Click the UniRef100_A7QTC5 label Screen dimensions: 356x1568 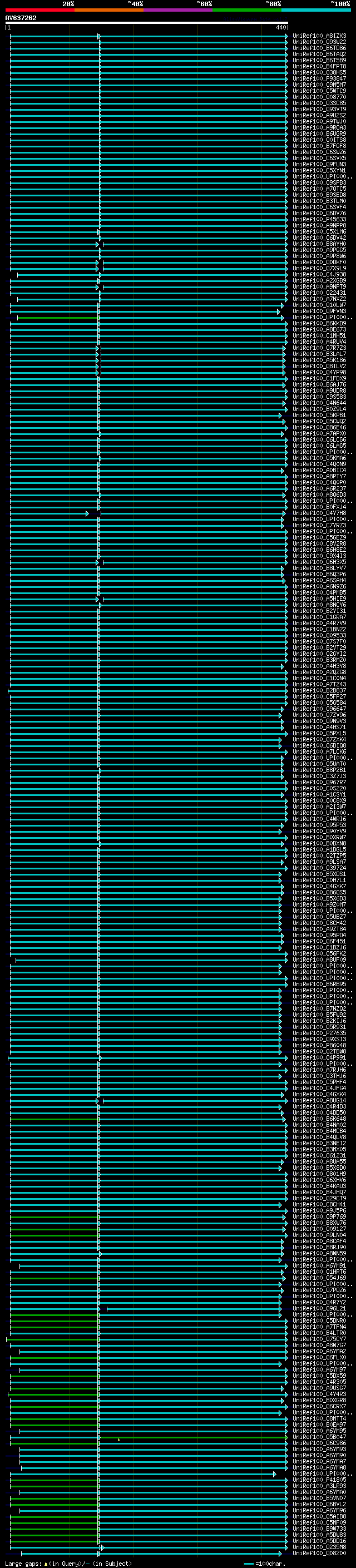click(x=319, y=189)
